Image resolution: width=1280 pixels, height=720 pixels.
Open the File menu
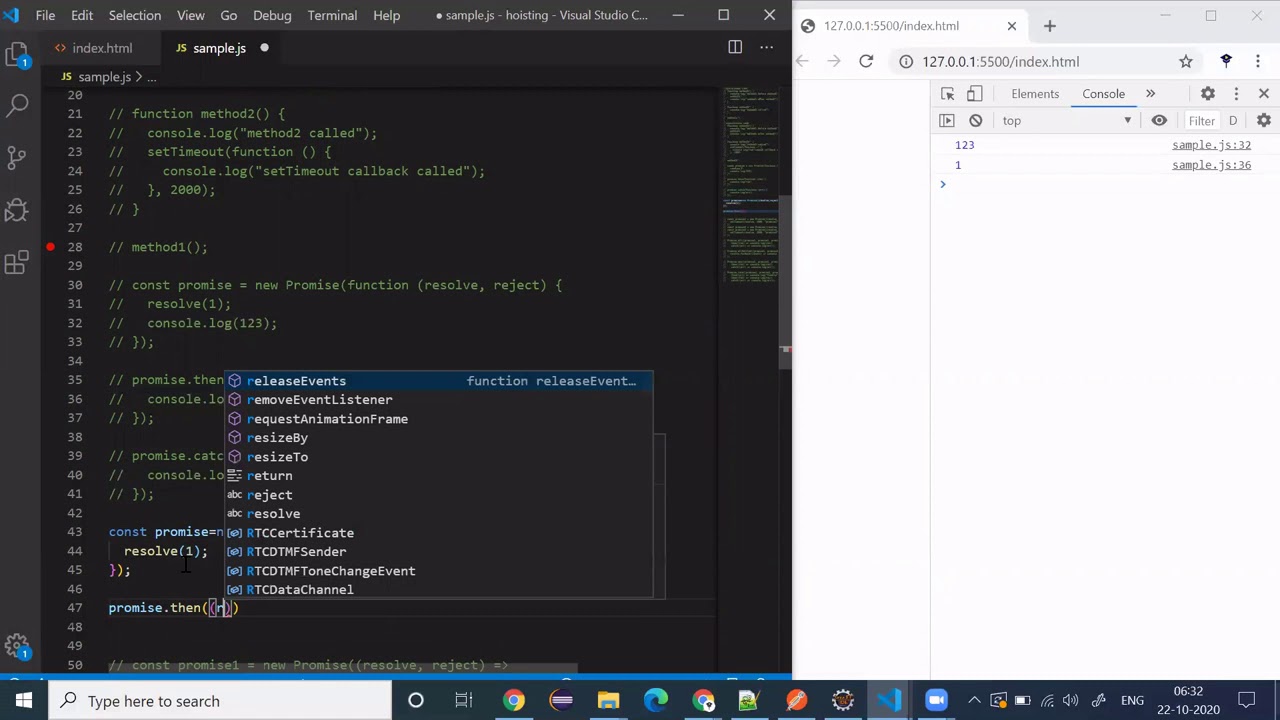pos(46,15)
